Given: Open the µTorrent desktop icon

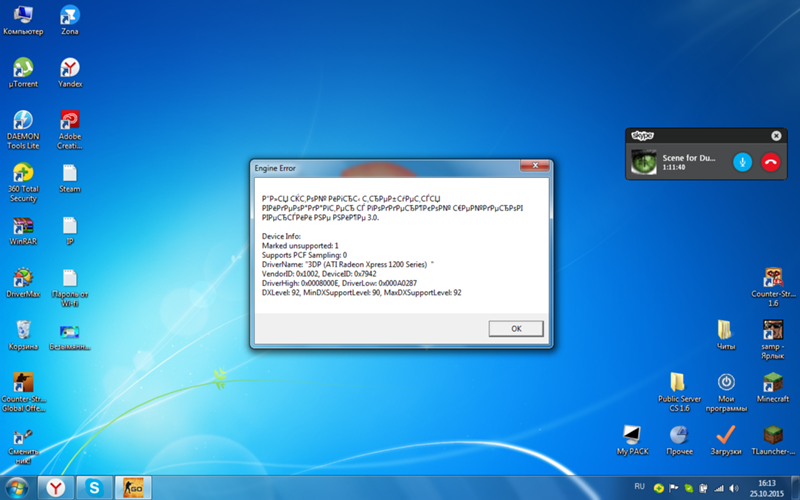Looking at the screenshot, I should coord(22,68).
